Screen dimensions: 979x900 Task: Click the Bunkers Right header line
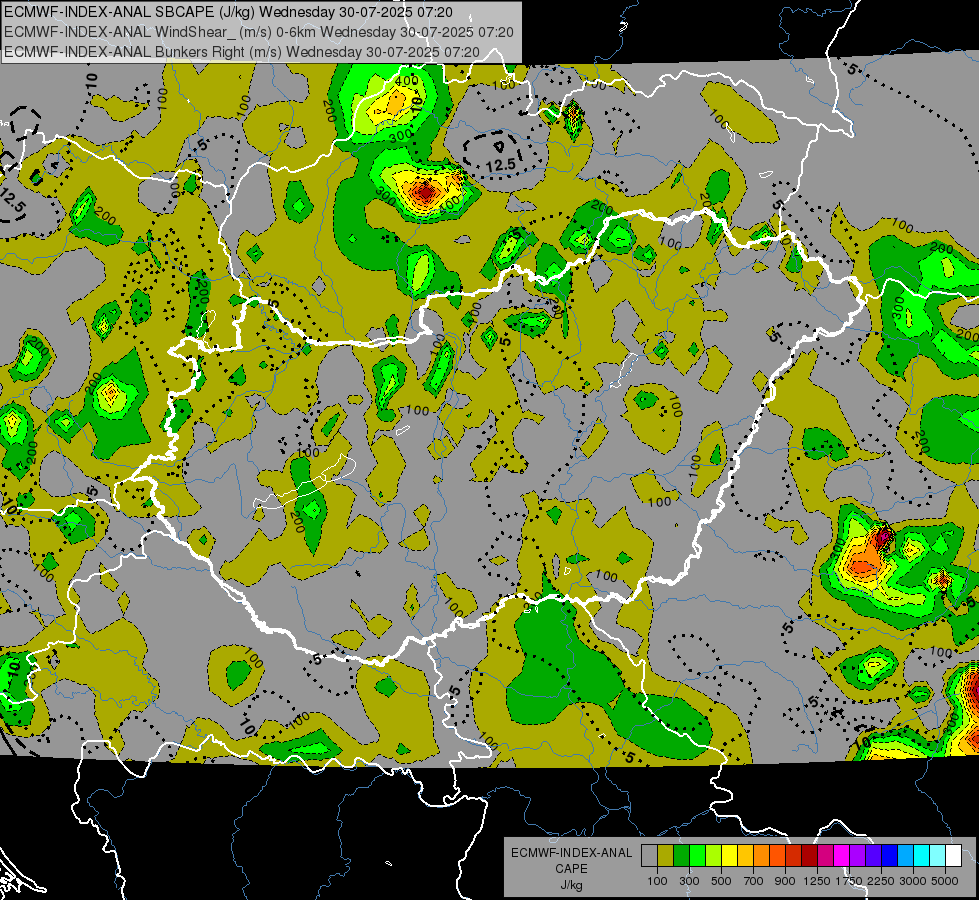242,52
